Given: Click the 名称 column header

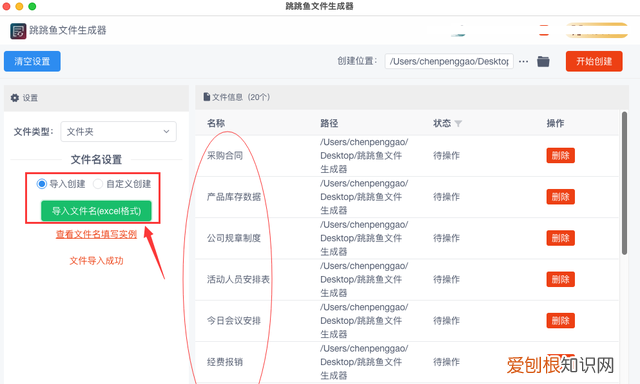Looking at the screenshot, I should (x=216, y=123).
